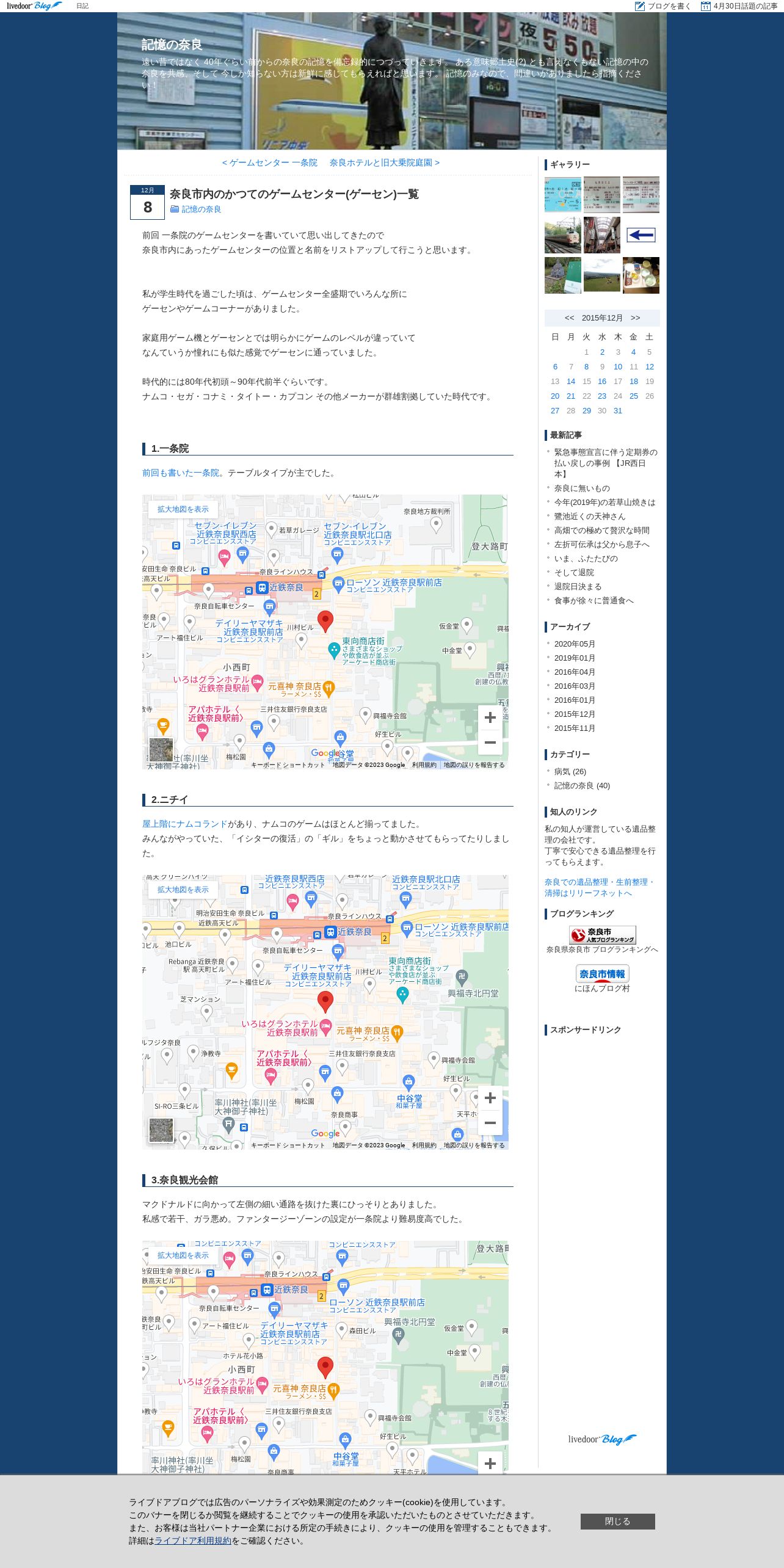Open previous post ゲームセンター 一条院

[269, 163]
